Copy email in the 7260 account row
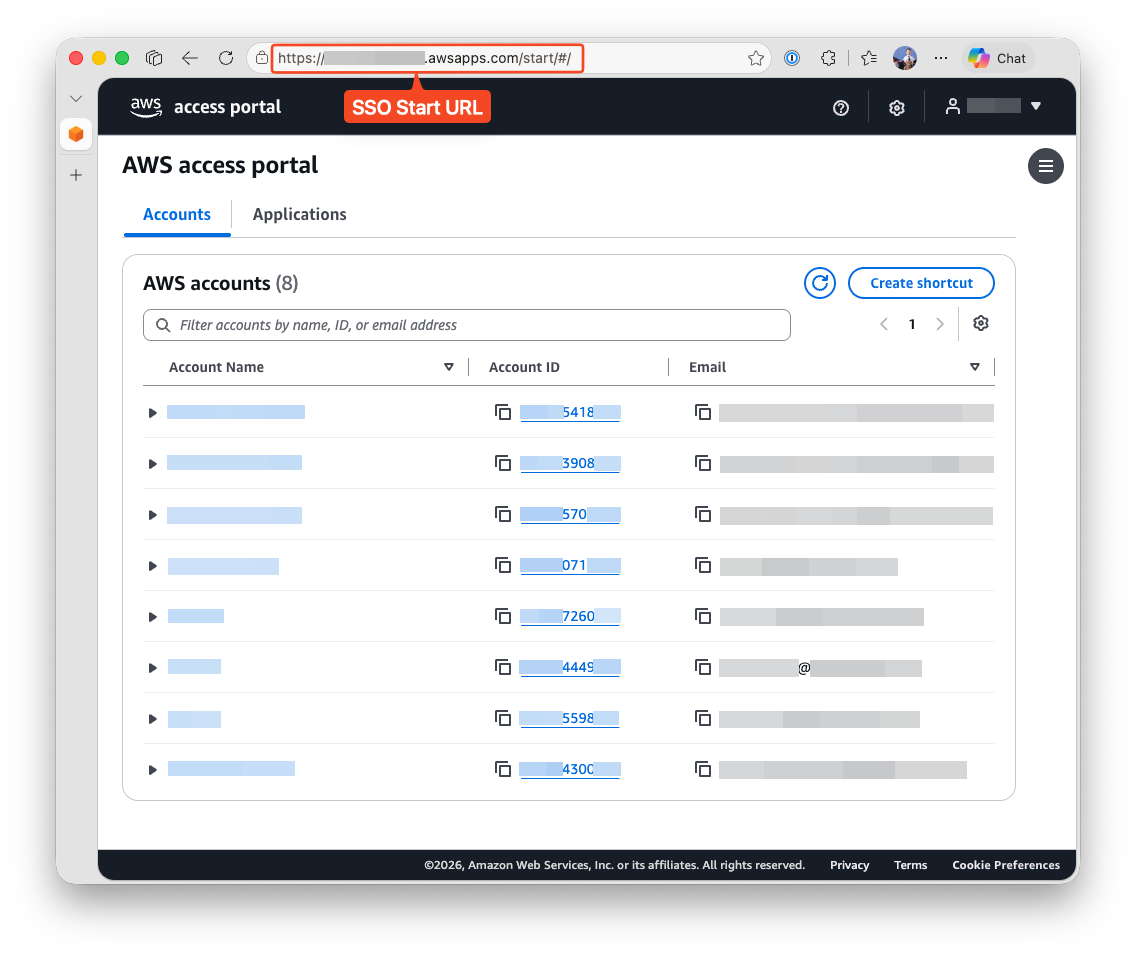Screen dimensions: 1136x958 click(703, 617)
